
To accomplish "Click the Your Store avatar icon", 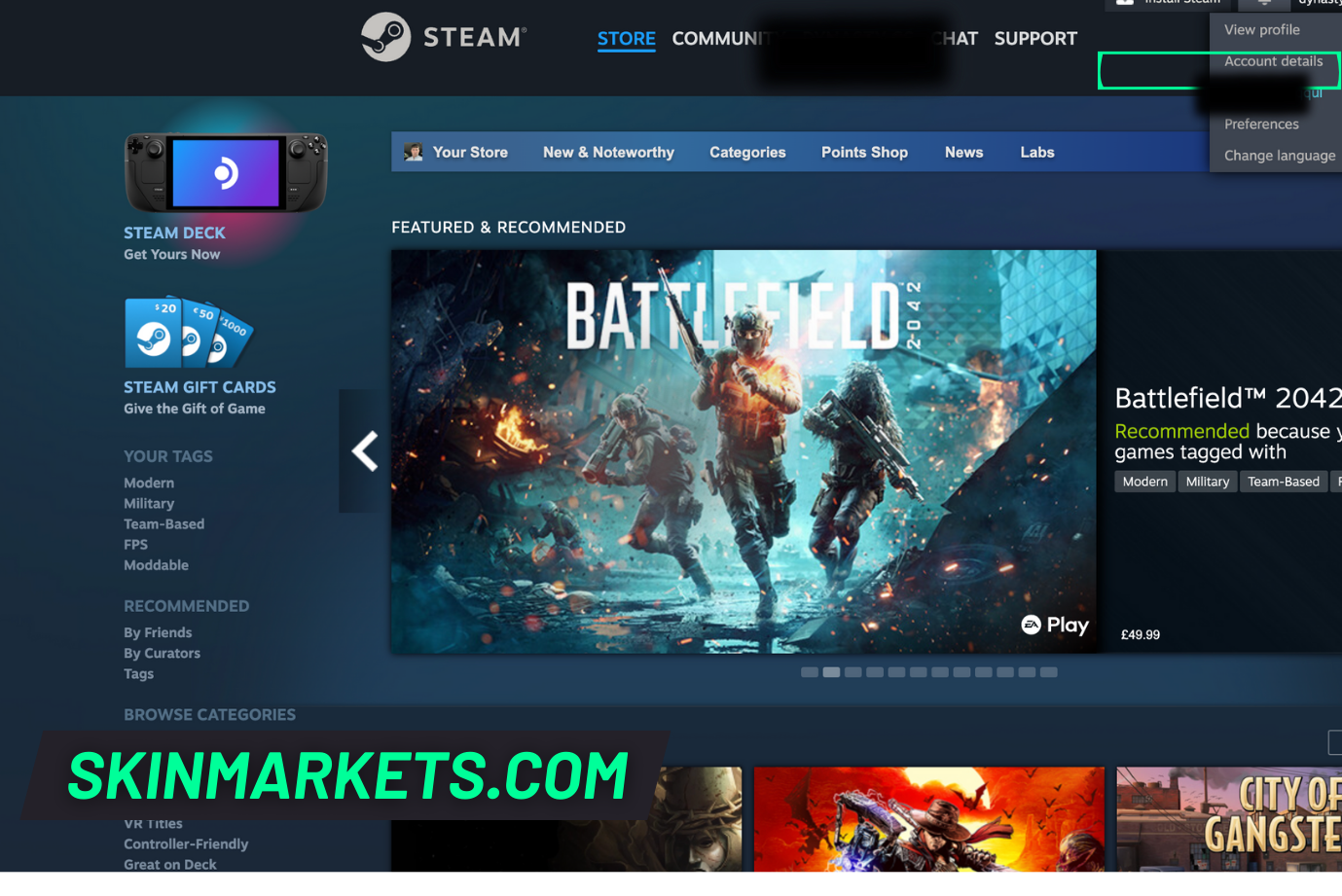I will [x=414, y=152].
